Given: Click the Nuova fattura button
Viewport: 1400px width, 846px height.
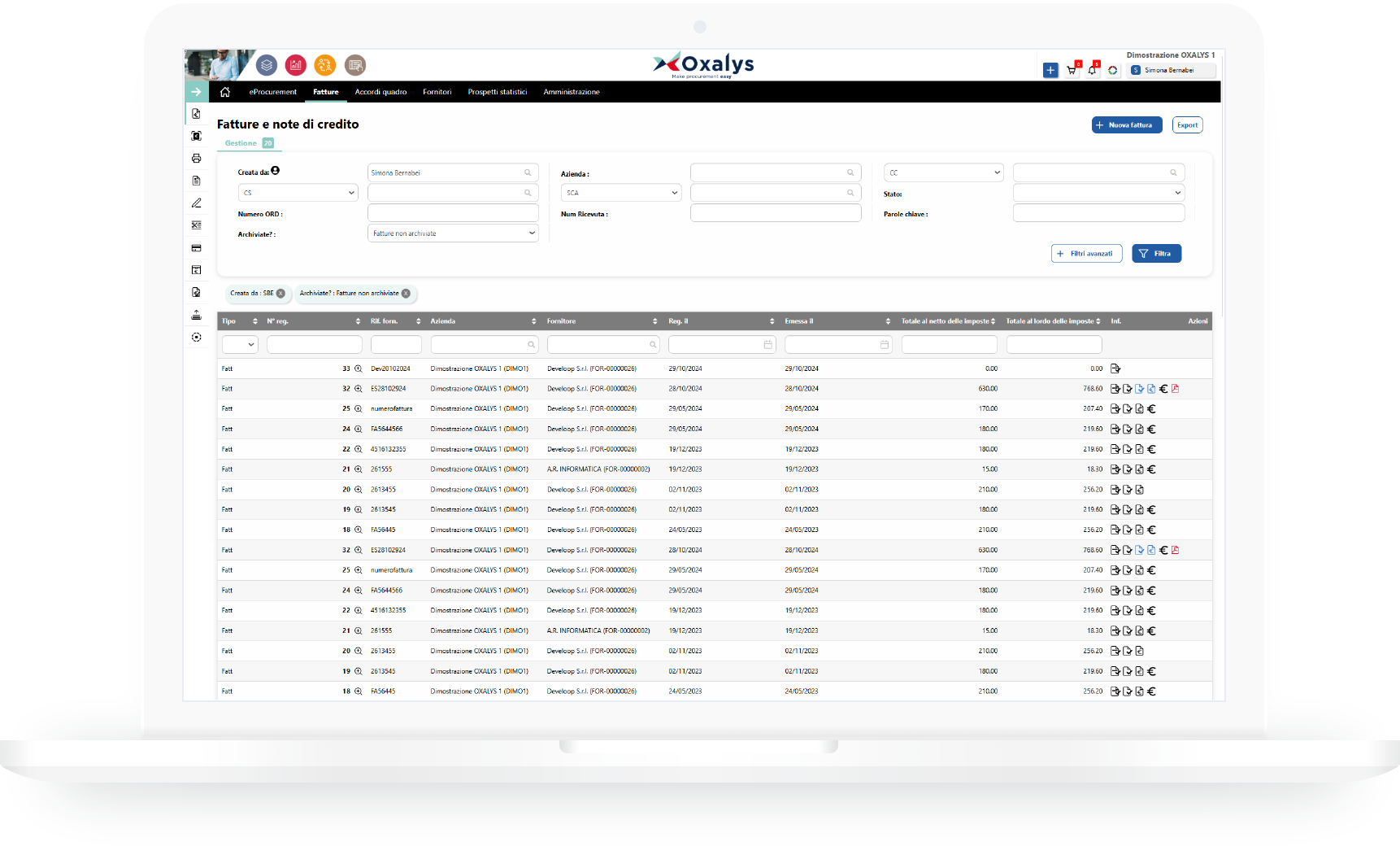Looking at the screenshot, I should tap(1127, 125).
